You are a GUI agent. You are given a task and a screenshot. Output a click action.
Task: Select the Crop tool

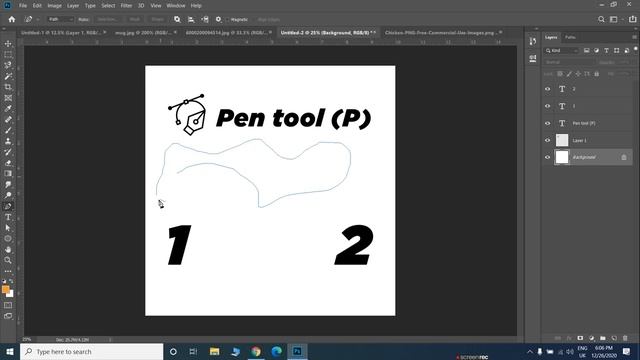(x=8, y=87)
